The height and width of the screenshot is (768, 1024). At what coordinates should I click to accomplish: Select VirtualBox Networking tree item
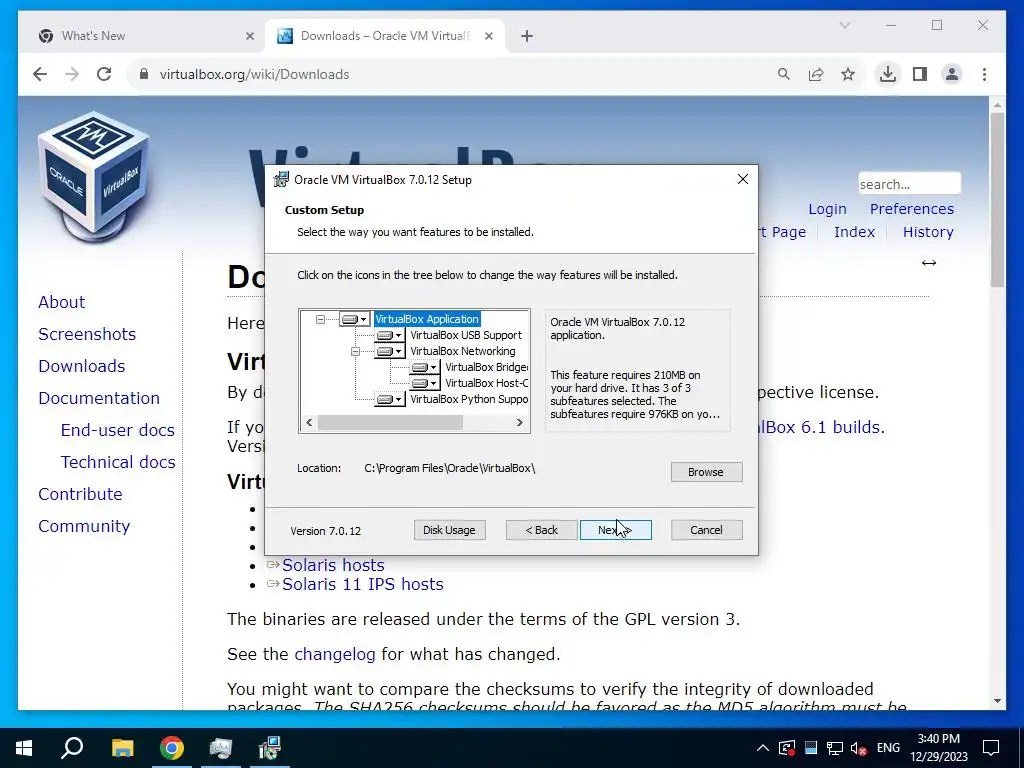(462, 351)
